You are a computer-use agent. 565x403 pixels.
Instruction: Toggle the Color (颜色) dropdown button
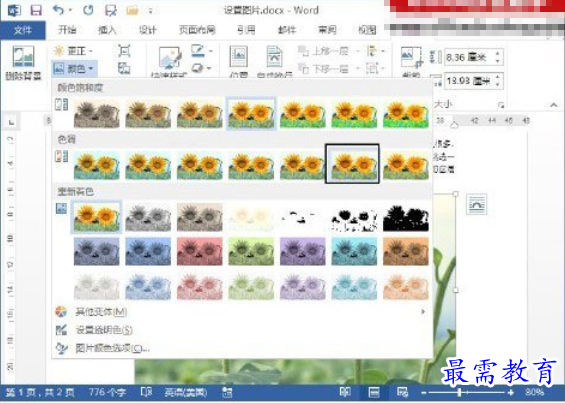74,68
